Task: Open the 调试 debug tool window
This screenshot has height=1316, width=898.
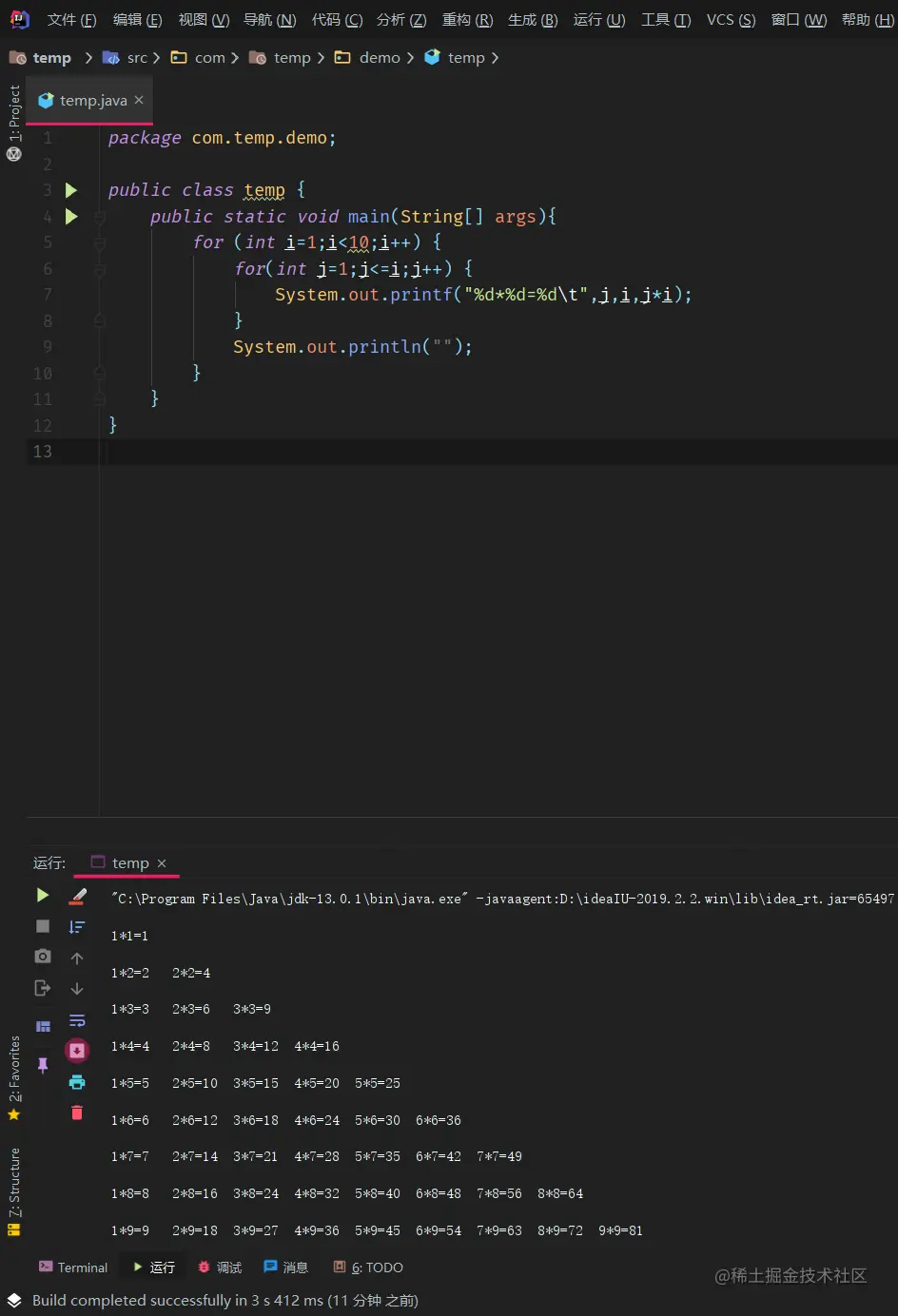Action: (x=220, y=1268)
